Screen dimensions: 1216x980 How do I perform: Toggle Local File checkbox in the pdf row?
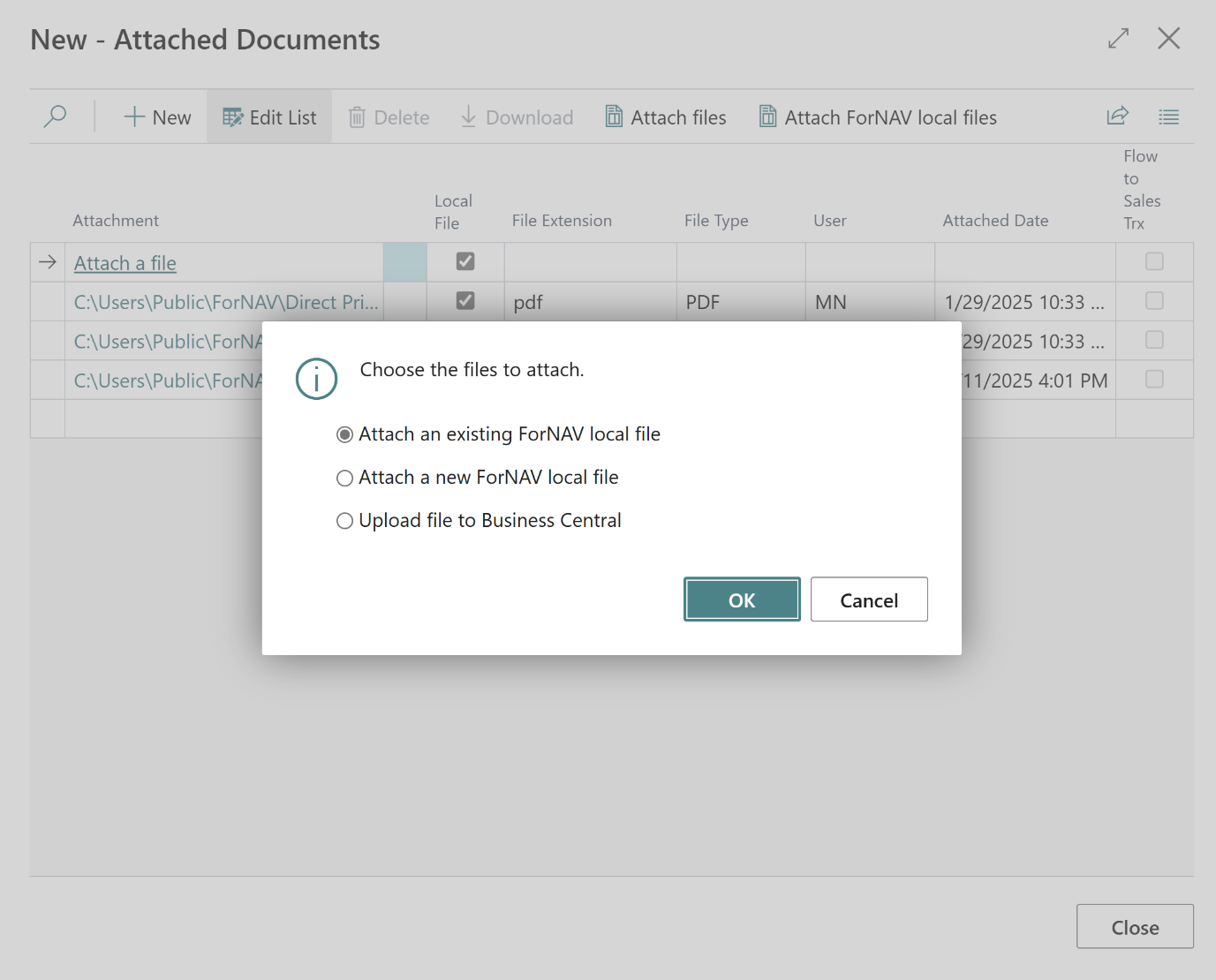point(465,300)
